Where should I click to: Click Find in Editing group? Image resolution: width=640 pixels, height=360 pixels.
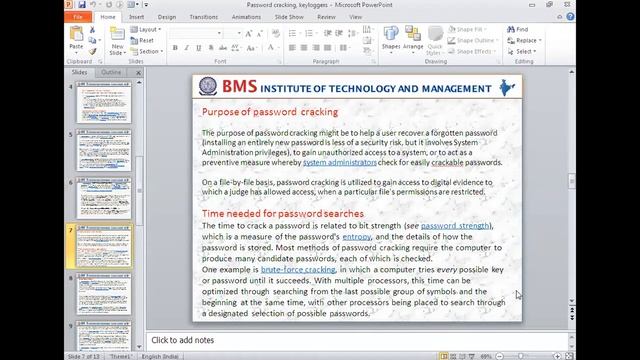pos(518,29)
